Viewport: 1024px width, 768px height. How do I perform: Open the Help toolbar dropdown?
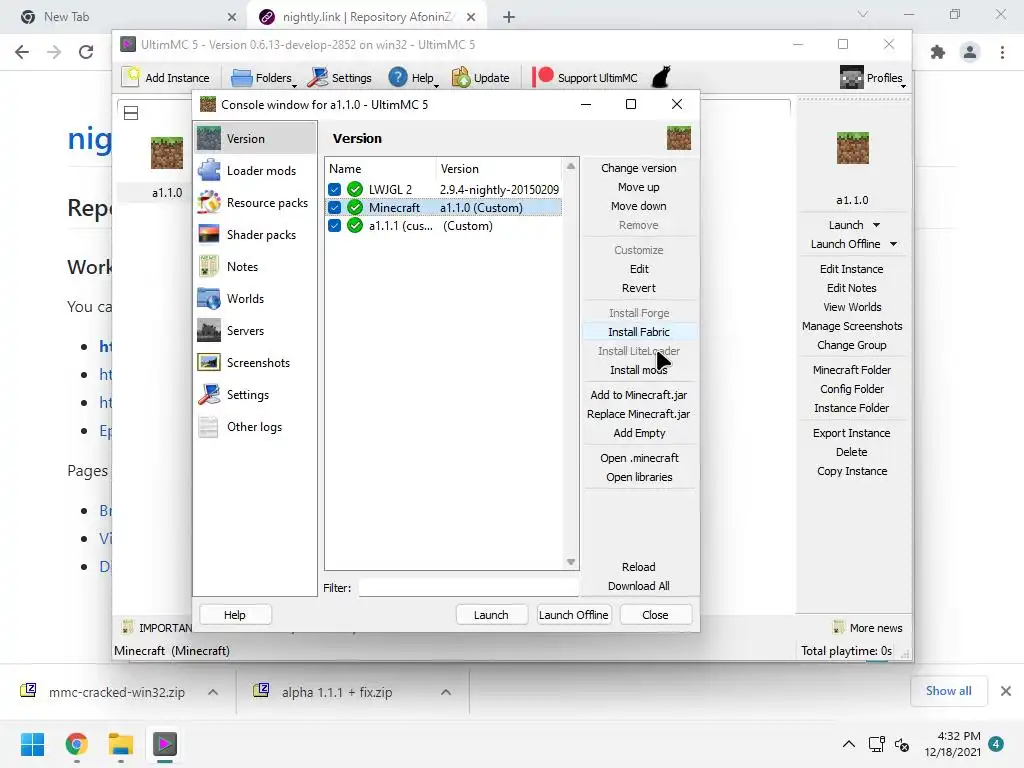click(413, 78)
